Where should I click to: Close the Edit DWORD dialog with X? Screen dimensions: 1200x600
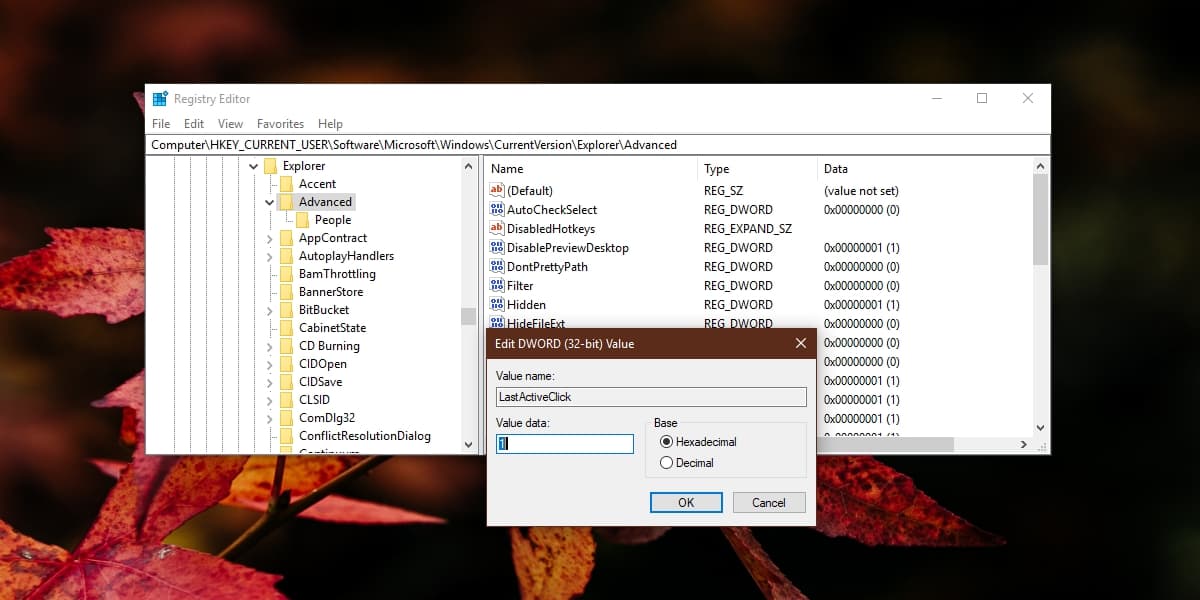[800, 343]
